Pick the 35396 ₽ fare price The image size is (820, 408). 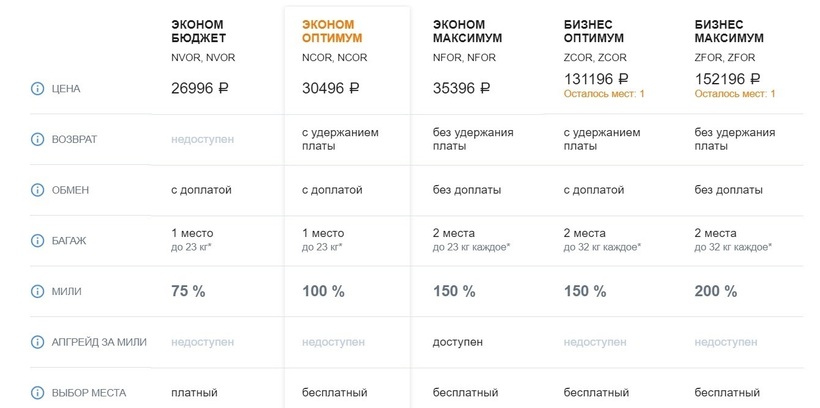(x=461, y=88)
